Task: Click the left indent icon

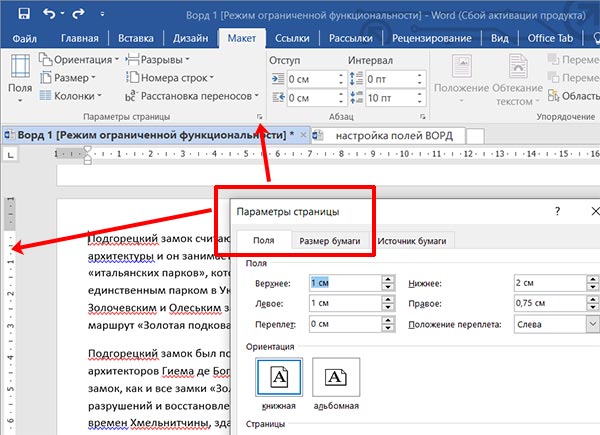Action: (278, 79)
